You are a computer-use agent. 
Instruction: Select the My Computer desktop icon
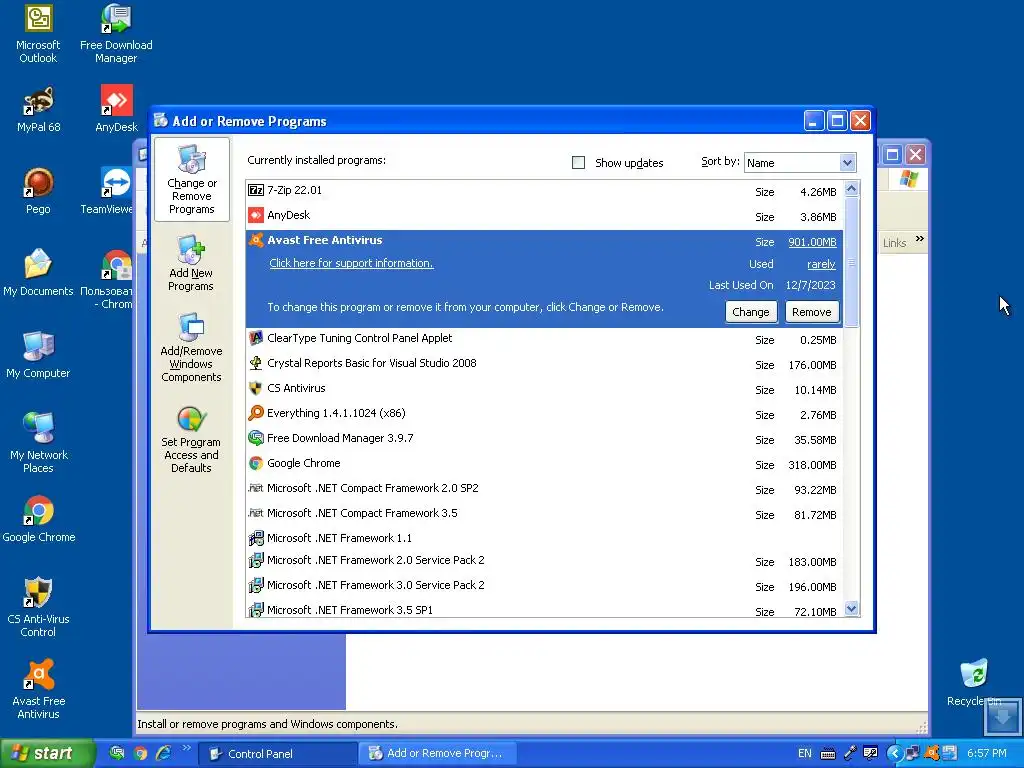(38, 355)
